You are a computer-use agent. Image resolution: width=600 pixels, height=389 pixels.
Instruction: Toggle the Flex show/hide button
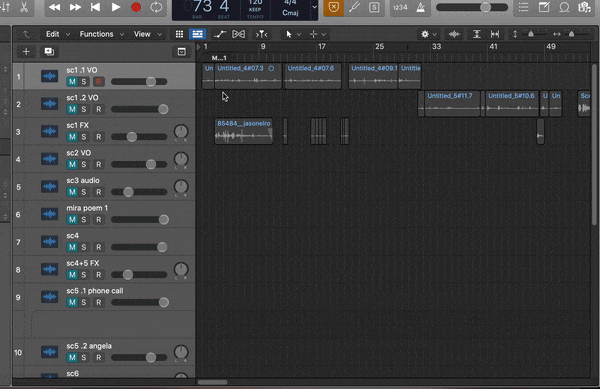click(x=238, y=34)
